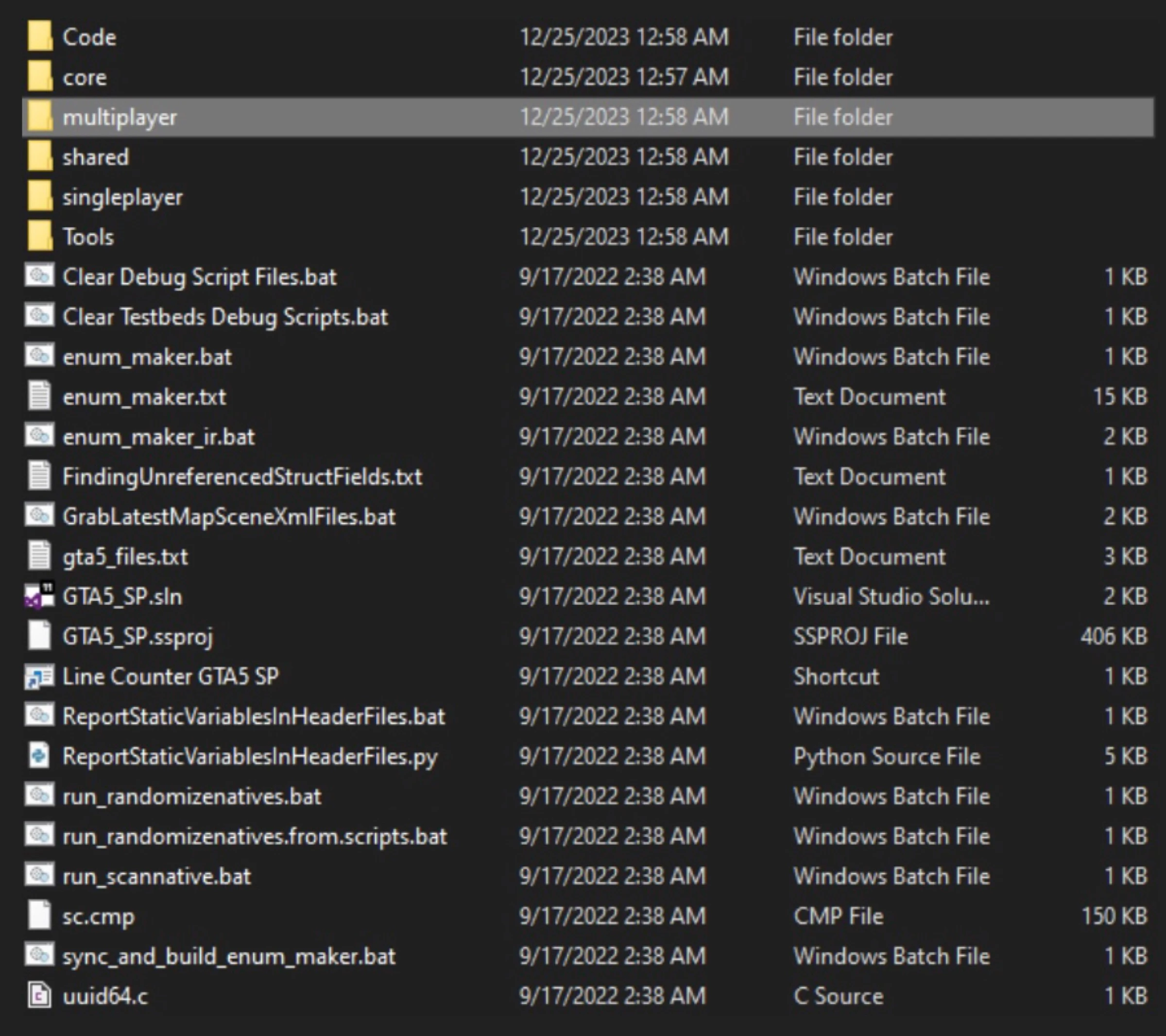Click the '150 KB' size value
This screenshot has height=1036, width=1166.
[x=1114, y=916]
